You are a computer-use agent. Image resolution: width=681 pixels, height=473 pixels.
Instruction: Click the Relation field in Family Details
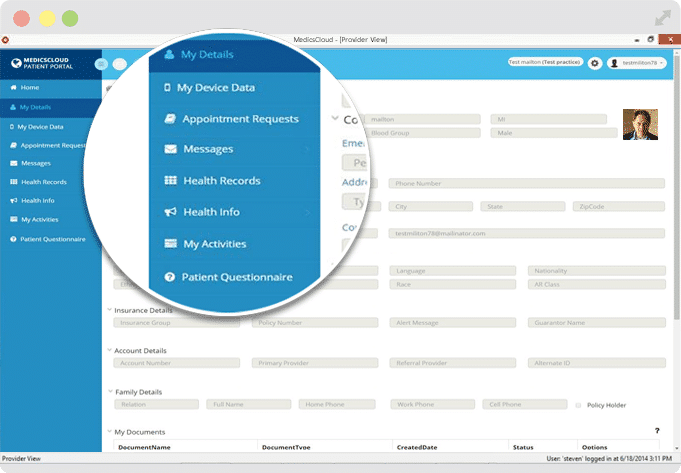point(156,404)
